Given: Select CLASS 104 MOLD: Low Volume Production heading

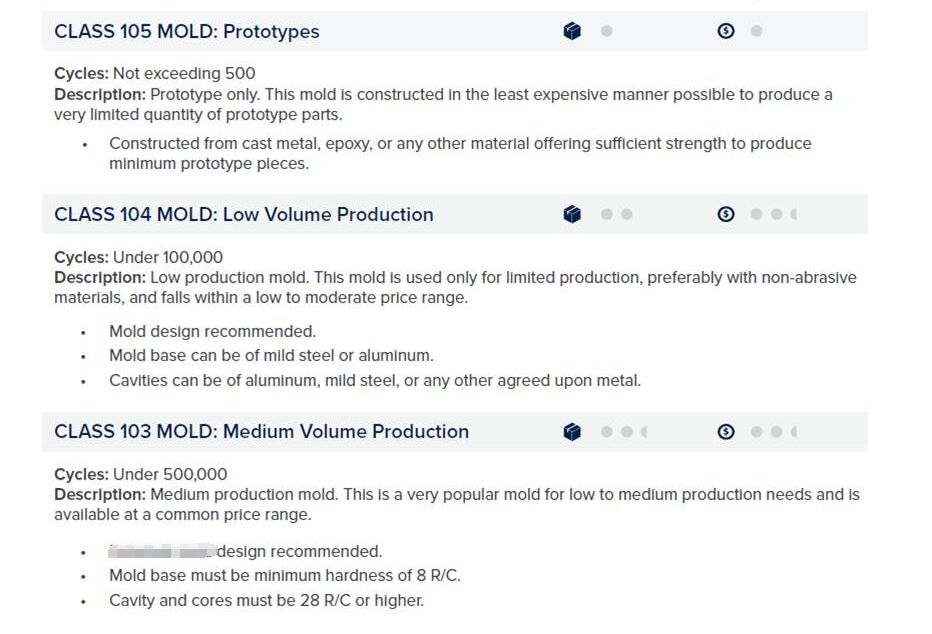Looking at the screenshot, I should coord(244,215).
